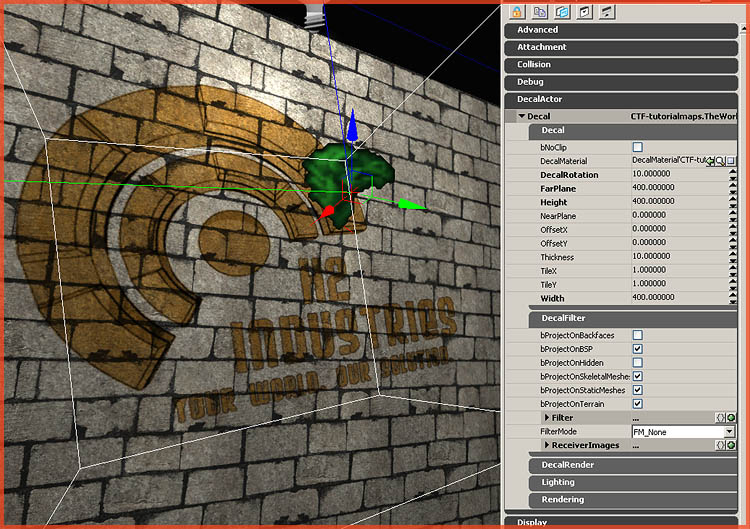The height and width of the screenshot is (529, 750).
Task: Expand the Debug category
Action: coord(621,82)
